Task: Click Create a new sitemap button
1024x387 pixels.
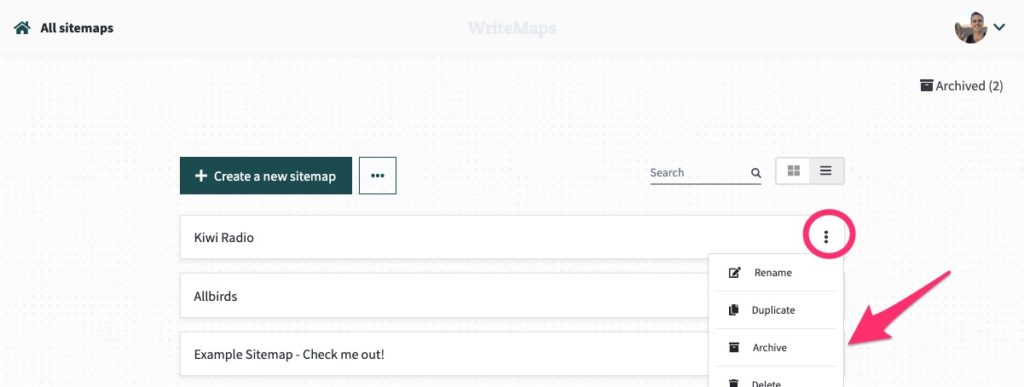Action: (266, 176)
